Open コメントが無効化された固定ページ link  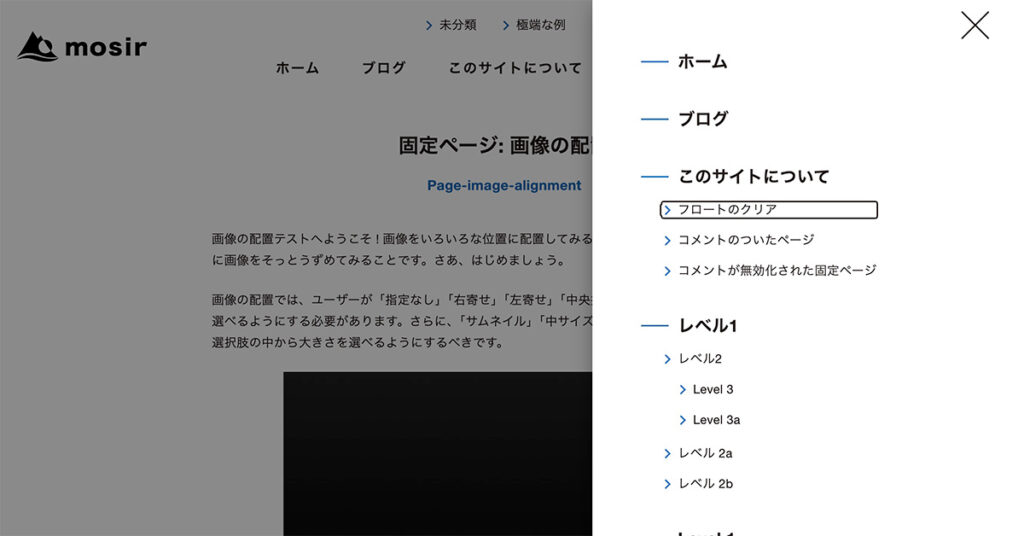coord(776,270)
